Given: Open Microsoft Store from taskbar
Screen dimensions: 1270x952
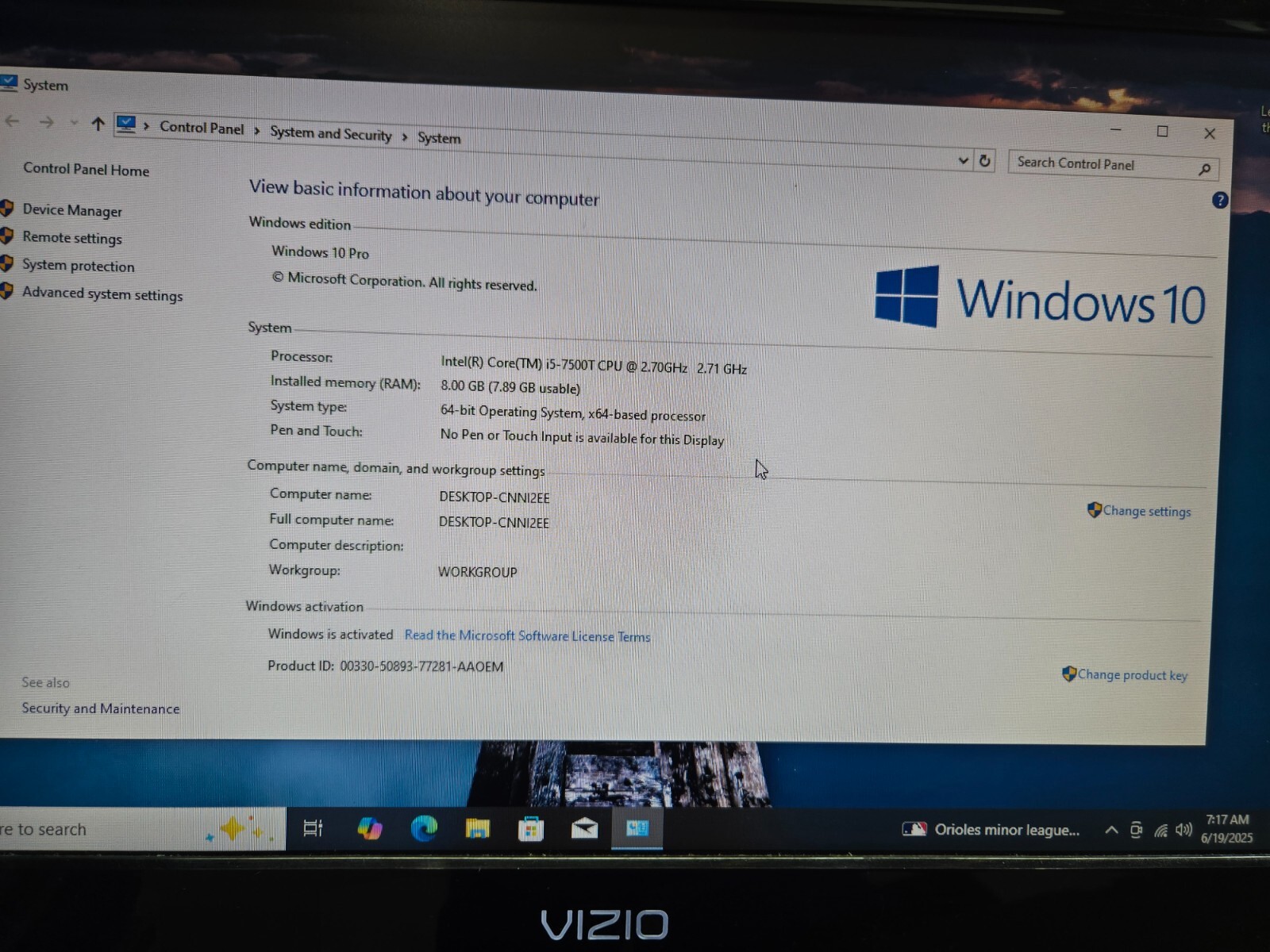Looking at the screenshot, I should 530,829.
